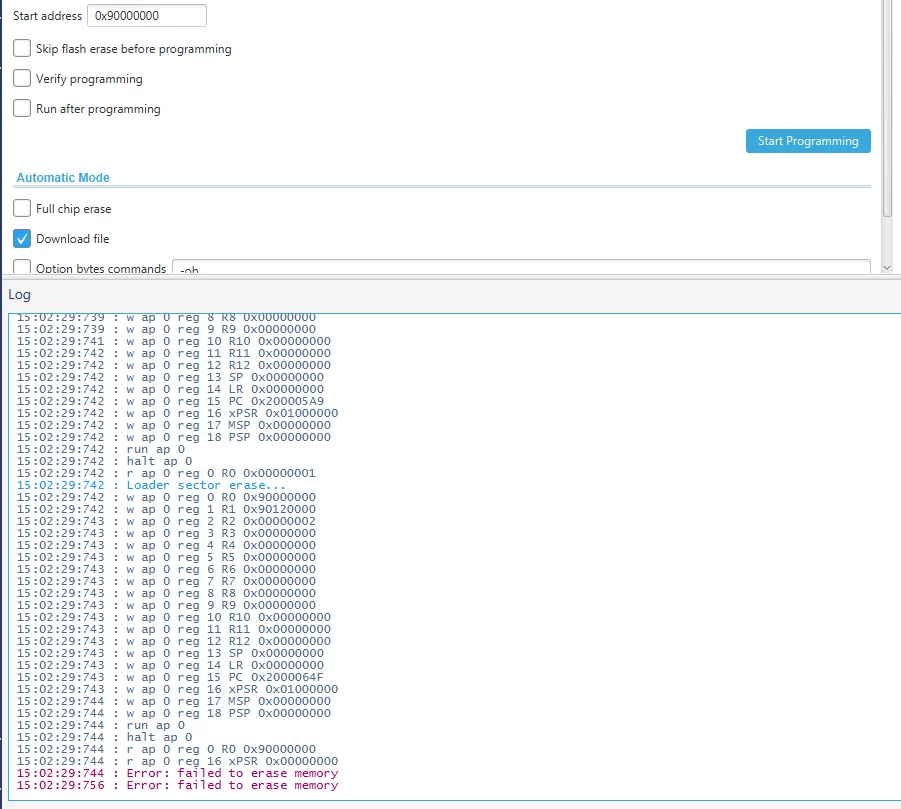This screenshot has width=901, height=809.
Task: Click the programming panel vertical scrollbar
Action: [887, 109]
